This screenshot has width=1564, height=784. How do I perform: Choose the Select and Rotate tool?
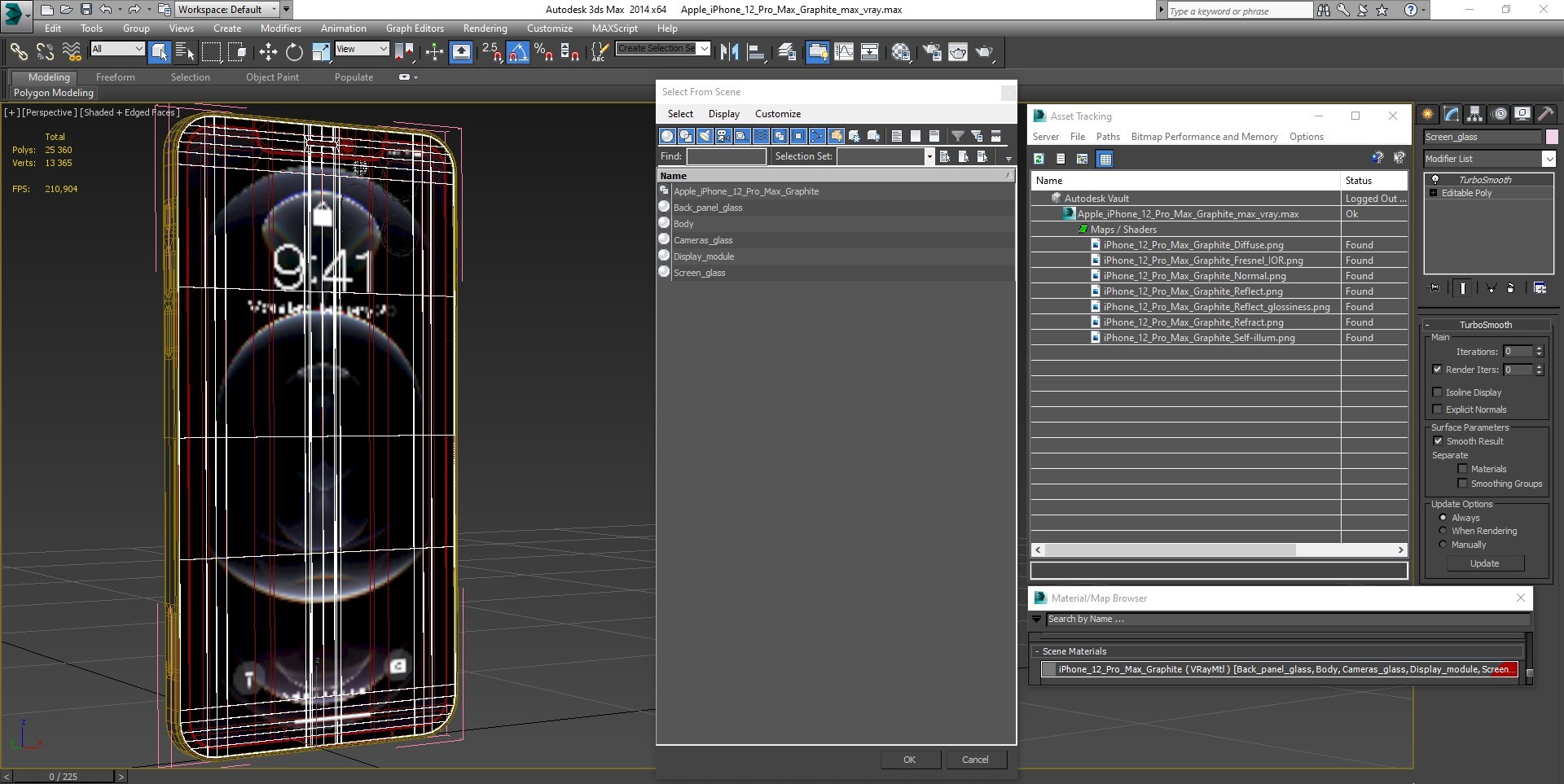[x=294, y=52]
